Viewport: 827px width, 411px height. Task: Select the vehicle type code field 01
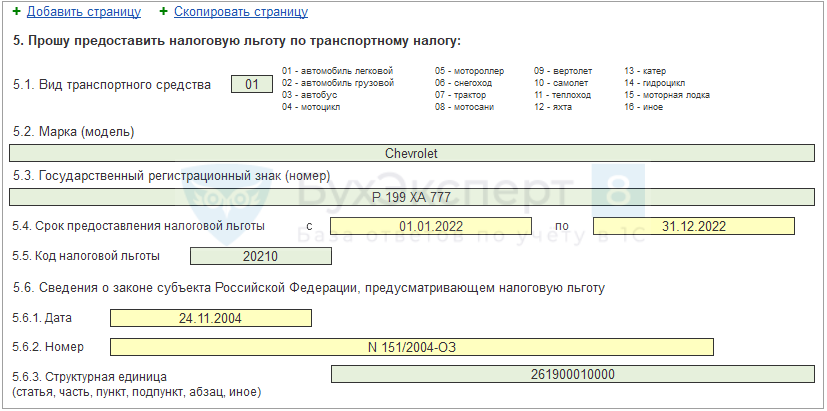[x=252, y=84]
